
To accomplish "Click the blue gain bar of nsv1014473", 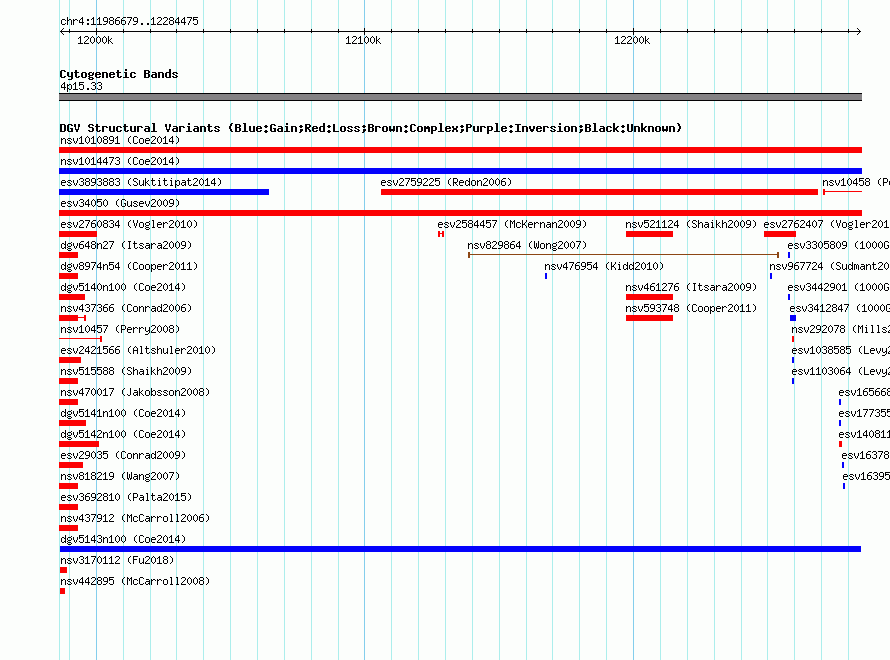I will (x=460, y=171).
